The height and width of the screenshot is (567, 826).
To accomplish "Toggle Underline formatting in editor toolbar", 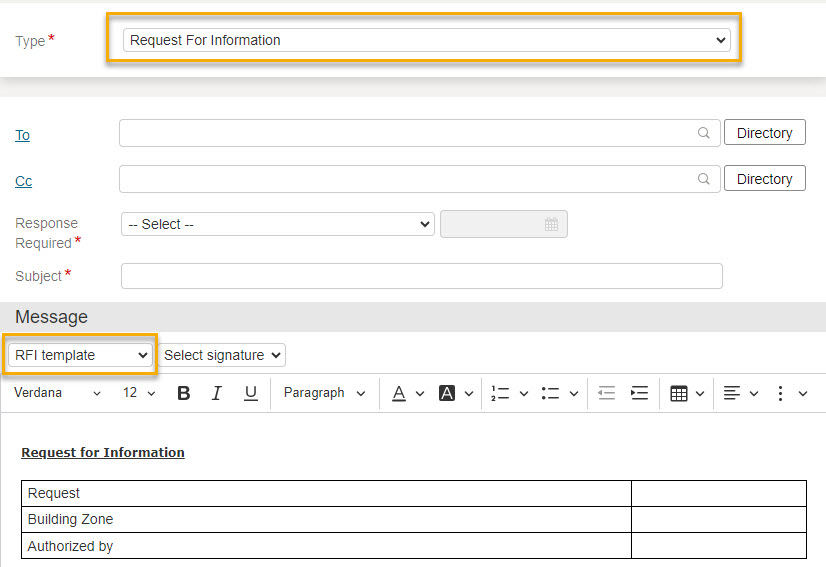I will tap(251, 393).
